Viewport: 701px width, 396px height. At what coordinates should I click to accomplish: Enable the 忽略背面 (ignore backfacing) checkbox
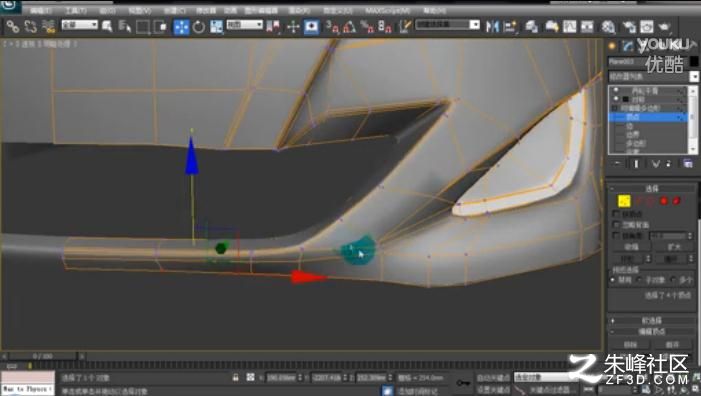tap(616, 224)
